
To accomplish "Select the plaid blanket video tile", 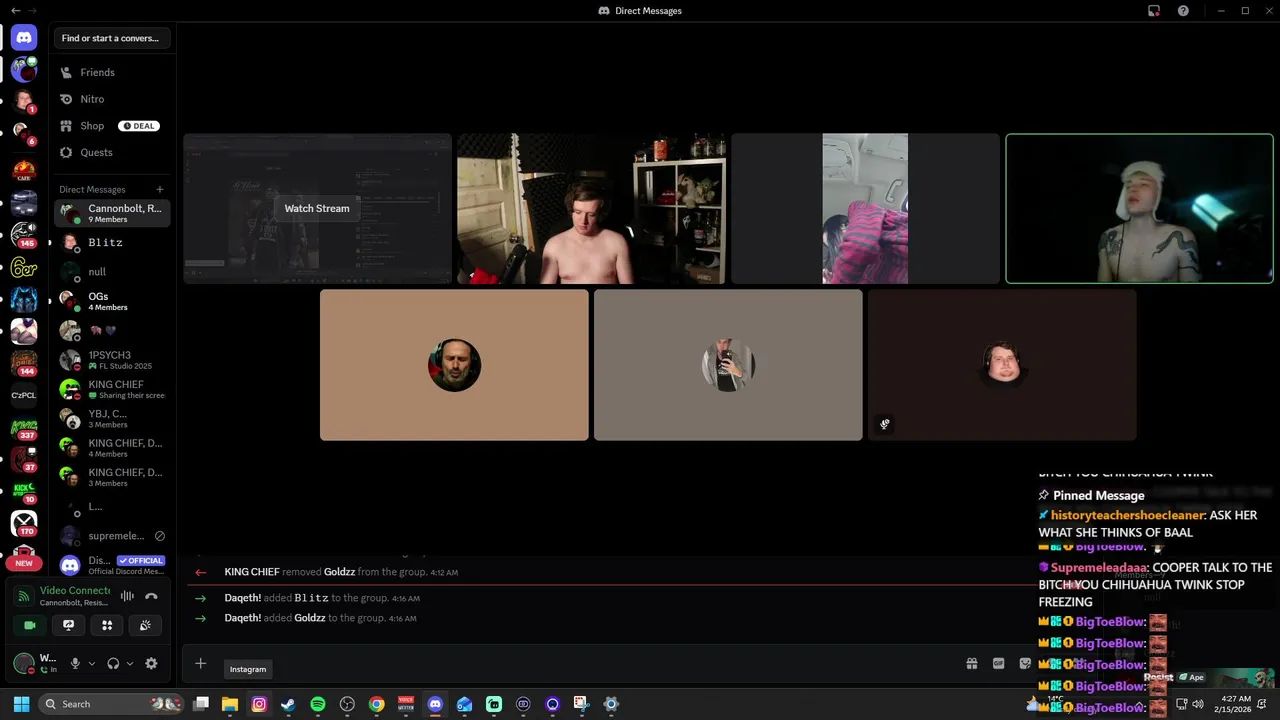I will coord(865,208).
